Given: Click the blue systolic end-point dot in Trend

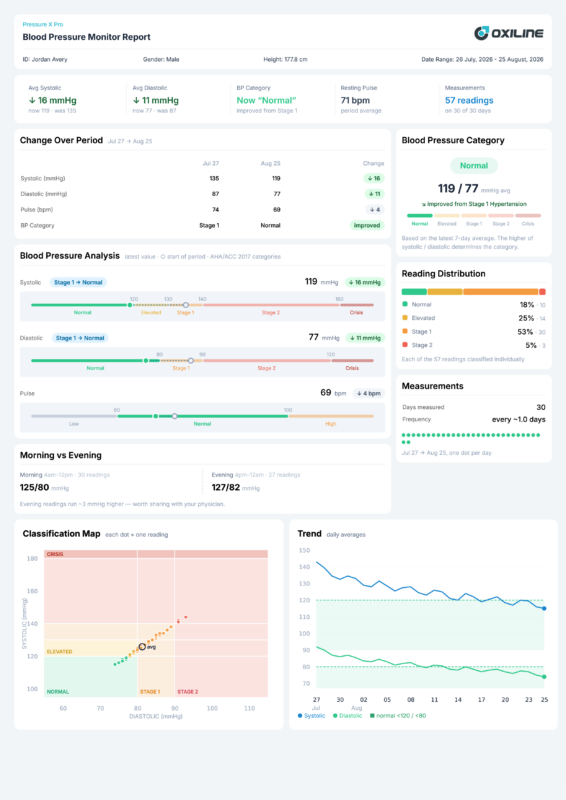Looking at the screenshot, I should point(544,608).
